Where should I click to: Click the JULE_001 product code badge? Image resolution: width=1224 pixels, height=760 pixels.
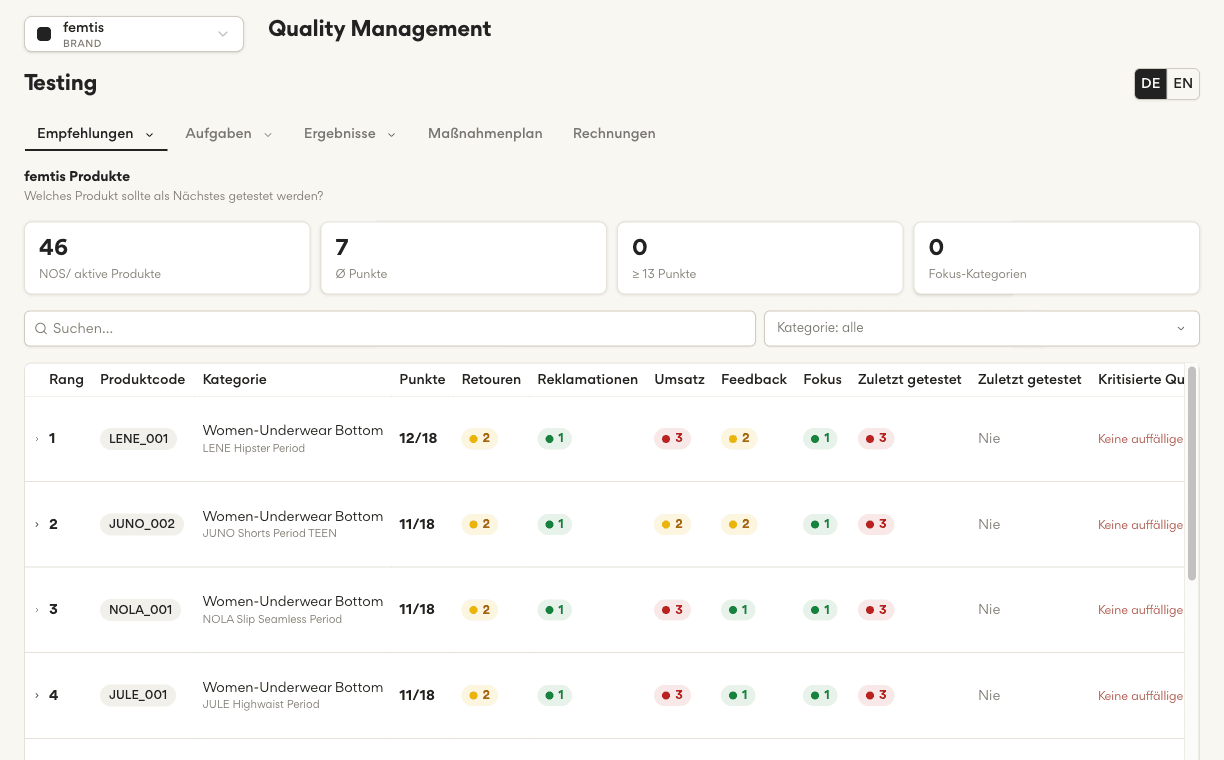138,695
